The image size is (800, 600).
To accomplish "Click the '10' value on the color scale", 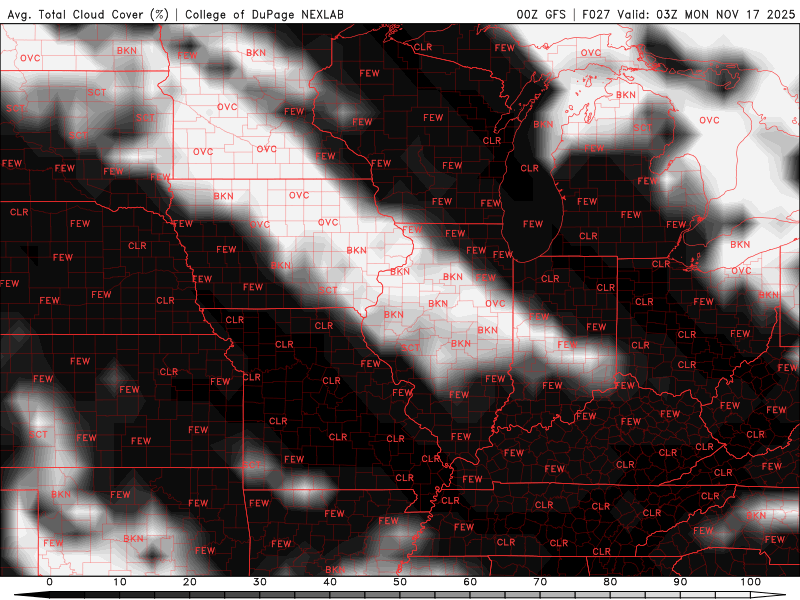I will (119, 582).
